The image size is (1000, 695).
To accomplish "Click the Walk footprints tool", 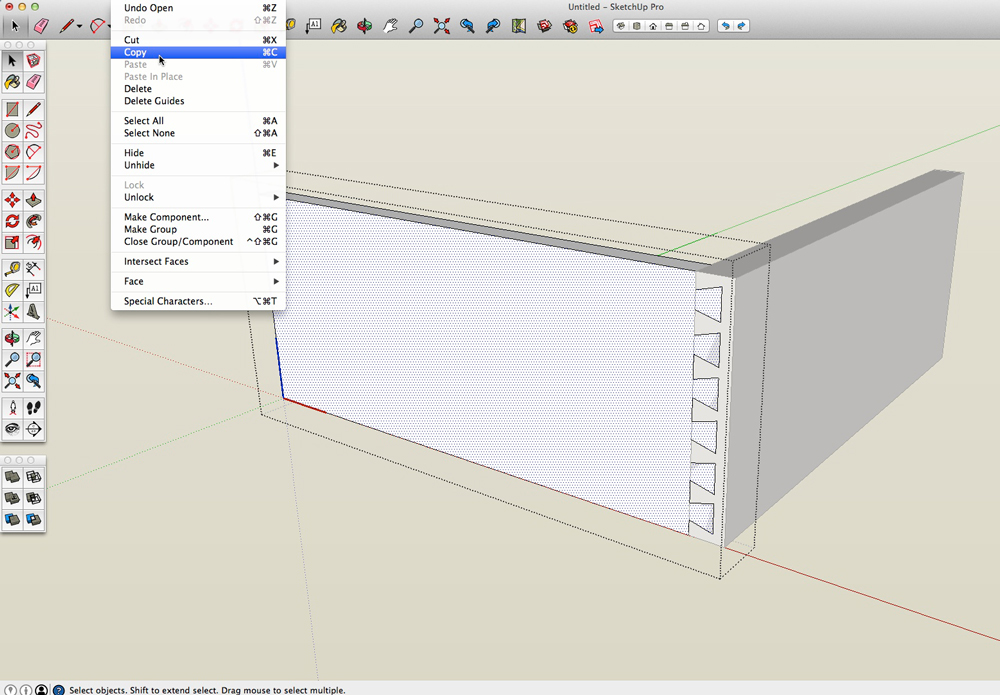I will (x=33, y=408).
